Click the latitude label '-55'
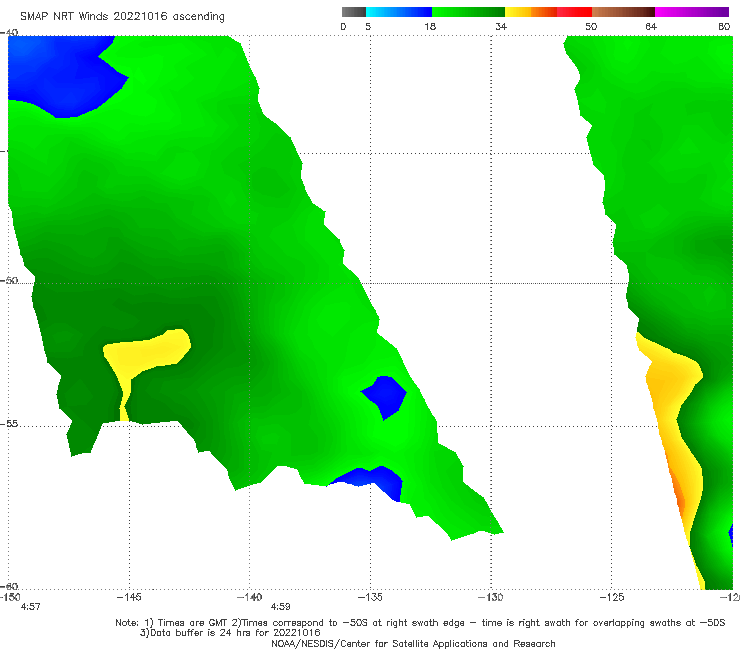This screenshot has width=740, height=650. click(x=9, y=423)
